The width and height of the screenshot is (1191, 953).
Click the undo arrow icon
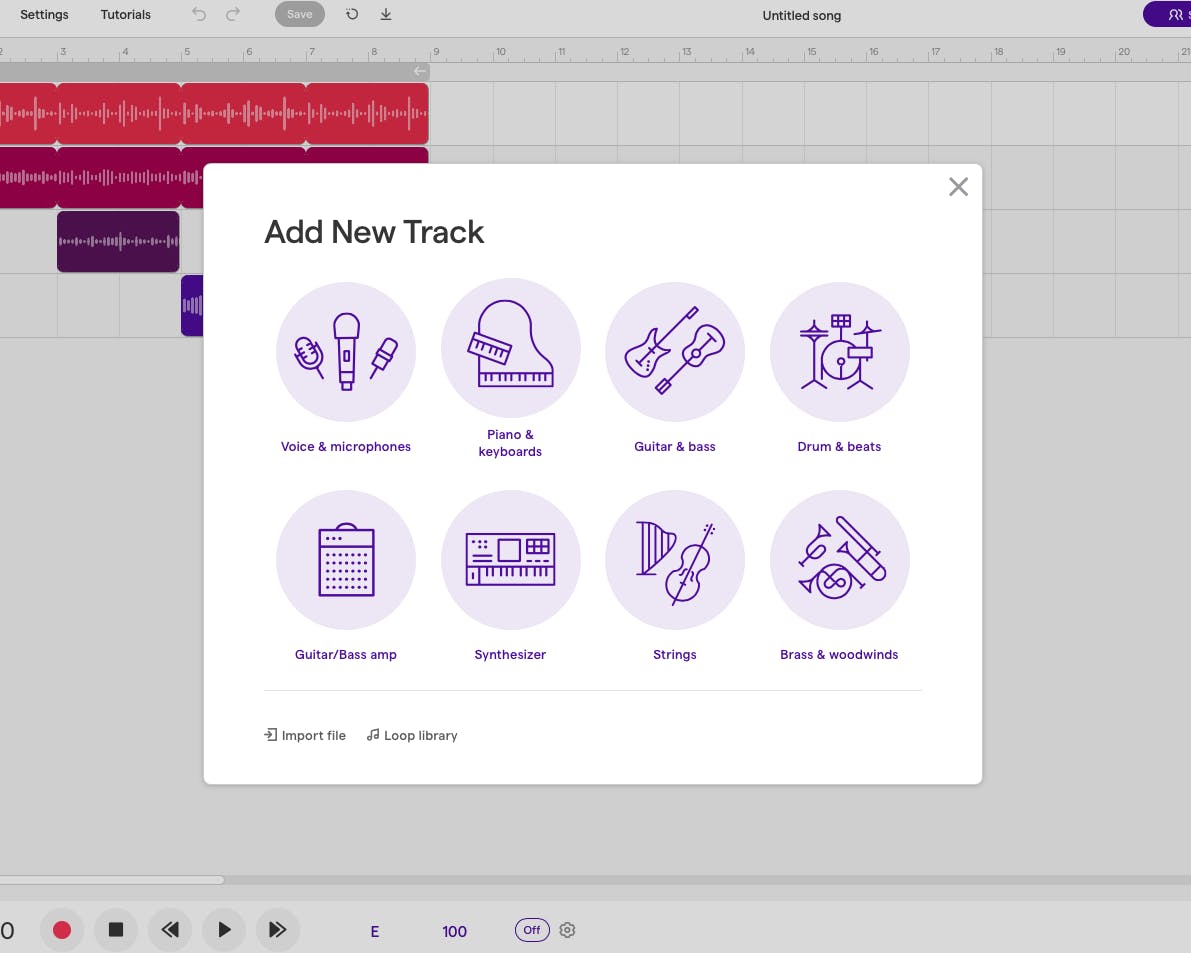click(199, 14)
